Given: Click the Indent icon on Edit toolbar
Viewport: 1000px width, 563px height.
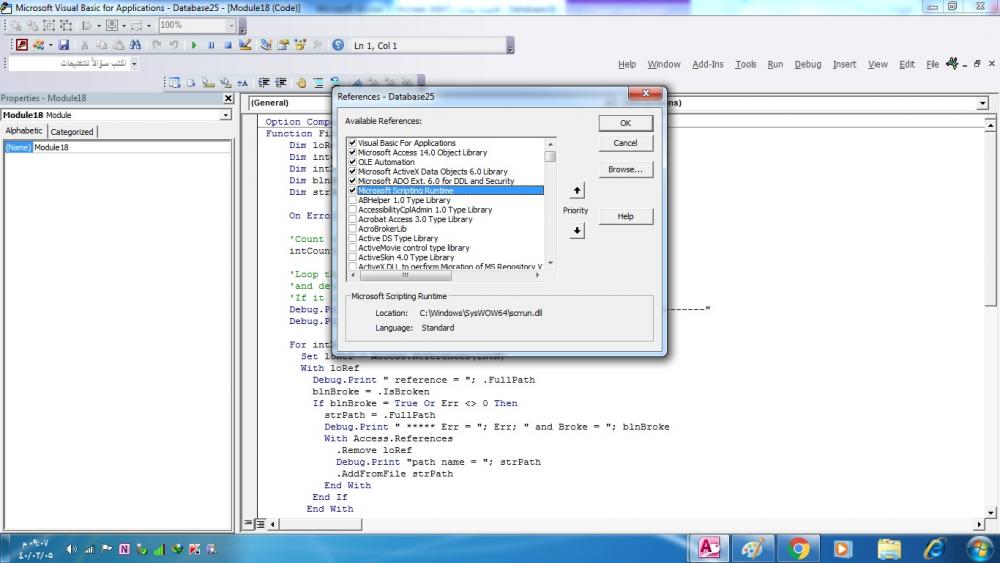Looking at the screenshot, I should [x=263, y=83].
